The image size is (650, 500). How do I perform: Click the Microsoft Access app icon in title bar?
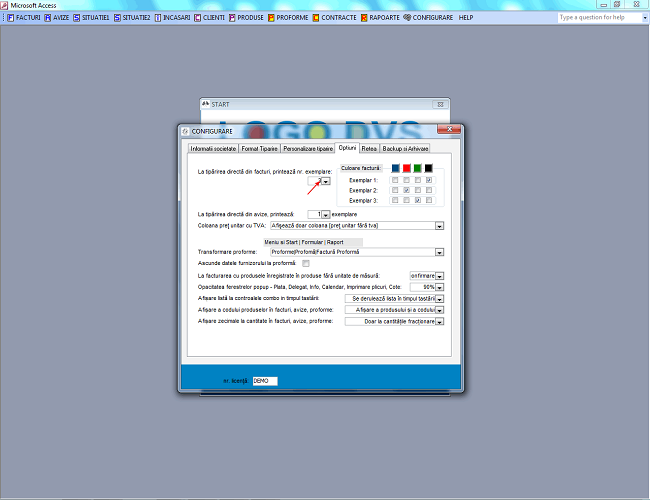pyautogui.click(x=4, y=5)
